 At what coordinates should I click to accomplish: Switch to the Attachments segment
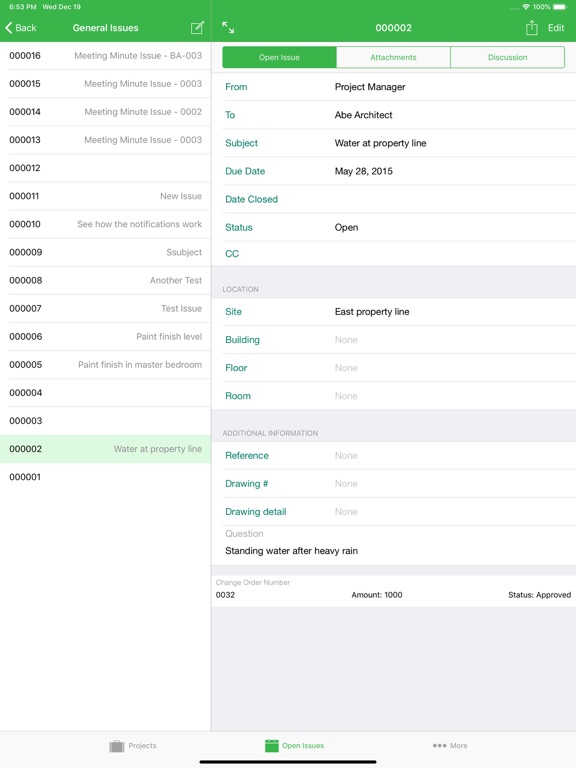(393, 57)
